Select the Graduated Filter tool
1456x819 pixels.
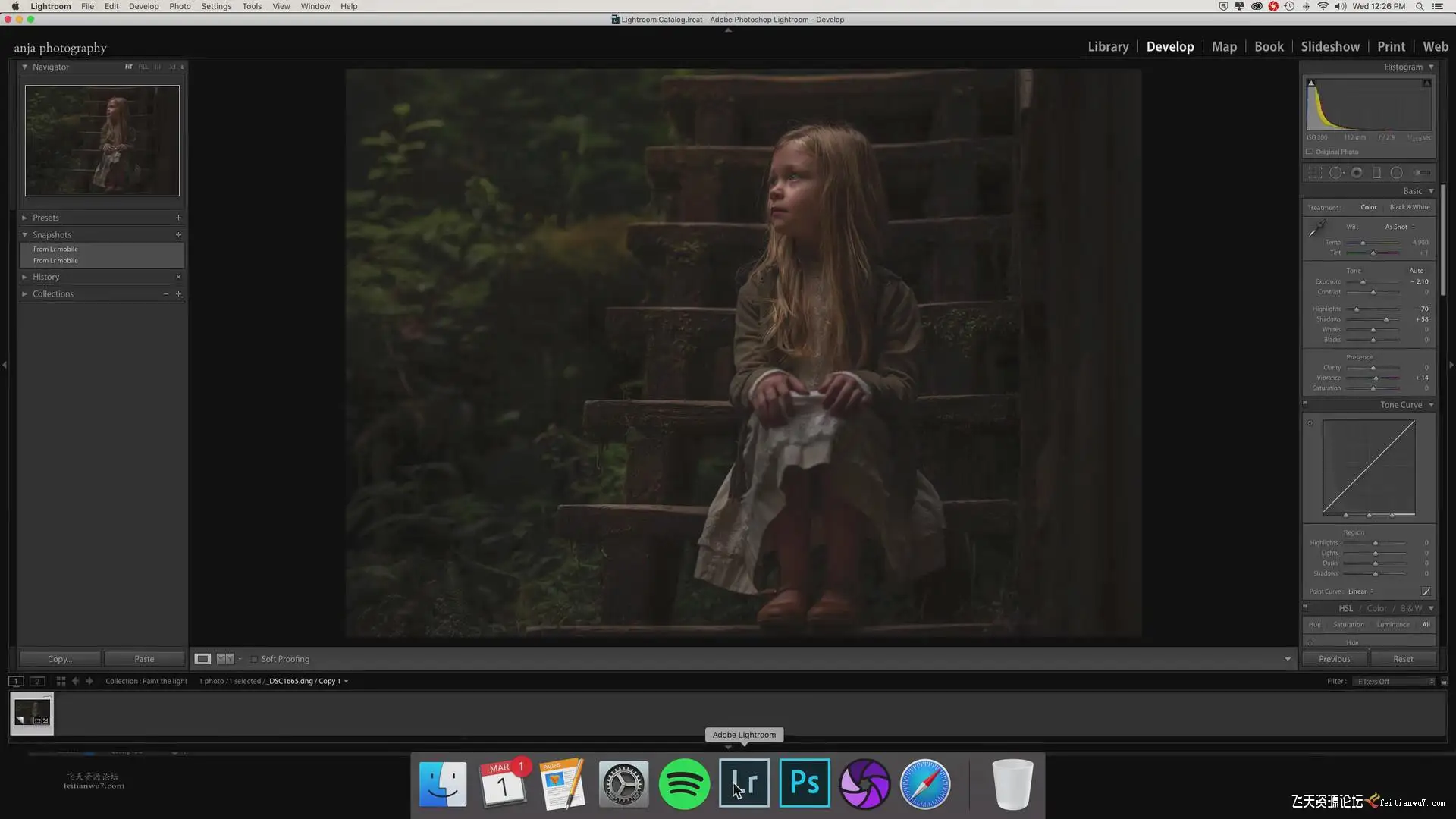tap(1376, 173)
